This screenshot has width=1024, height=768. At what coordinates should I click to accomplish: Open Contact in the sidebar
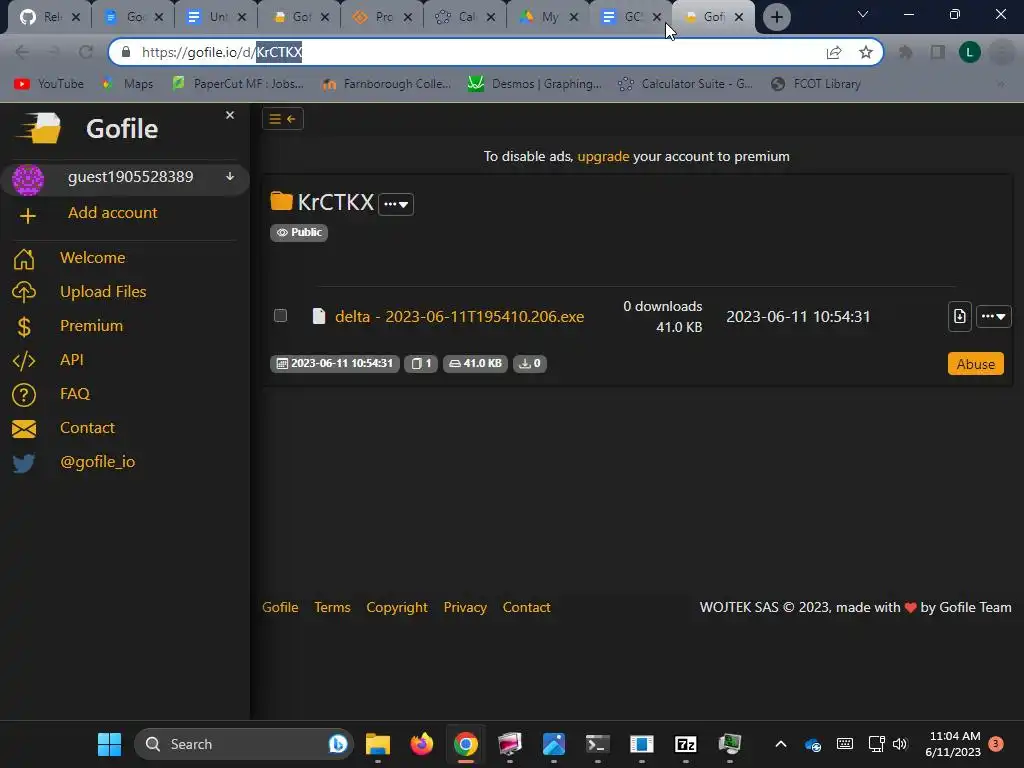click(88, 427)
